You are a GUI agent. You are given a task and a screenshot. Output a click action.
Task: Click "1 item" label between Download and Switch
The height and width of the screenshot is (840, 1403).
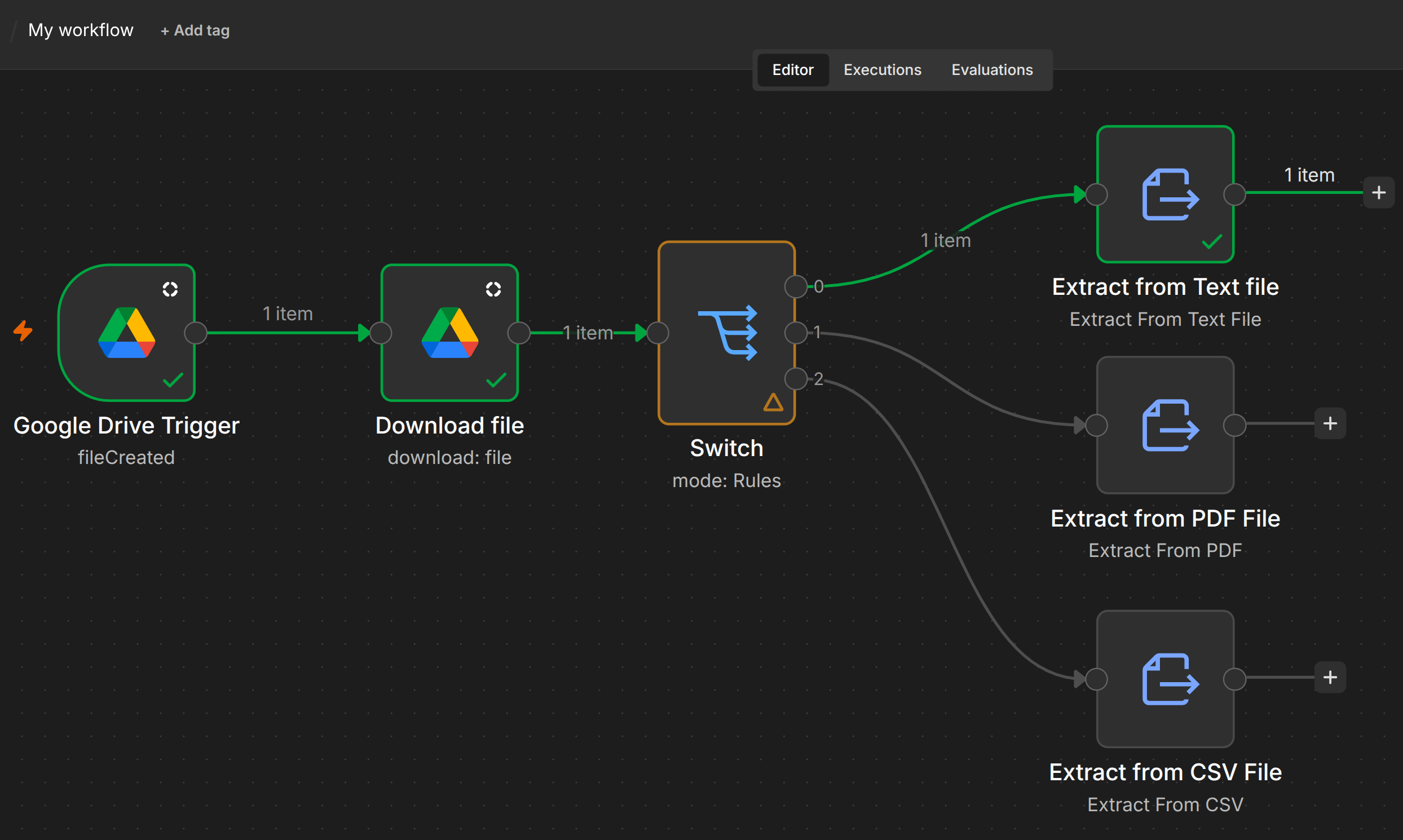pos(588,333)
